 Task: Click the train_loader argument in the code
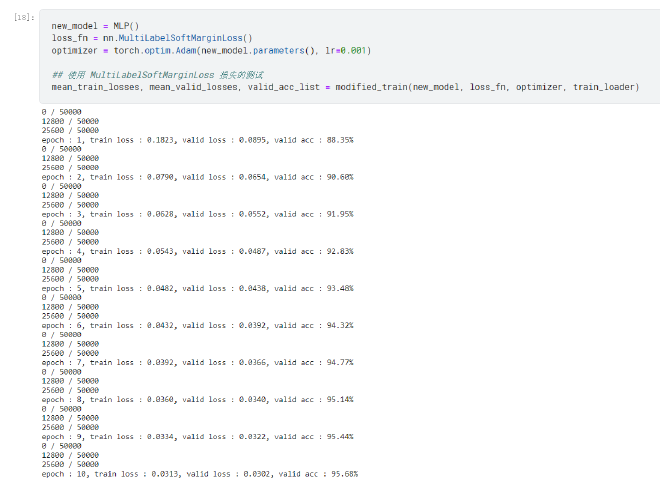[x=604, y=87]
